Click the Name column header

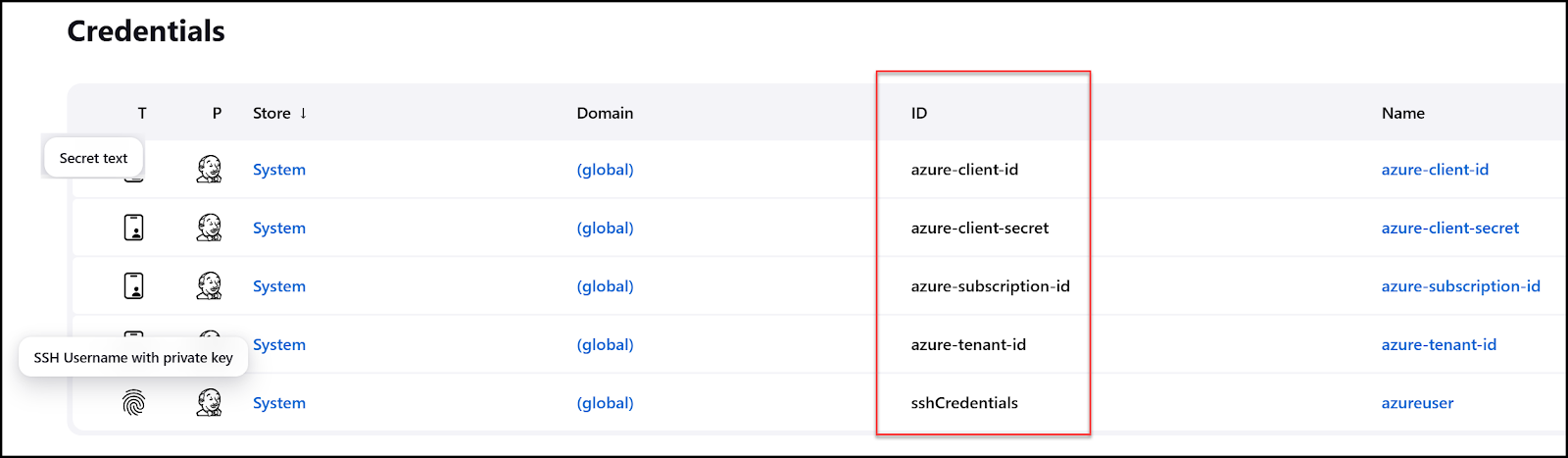point(1403,113)
